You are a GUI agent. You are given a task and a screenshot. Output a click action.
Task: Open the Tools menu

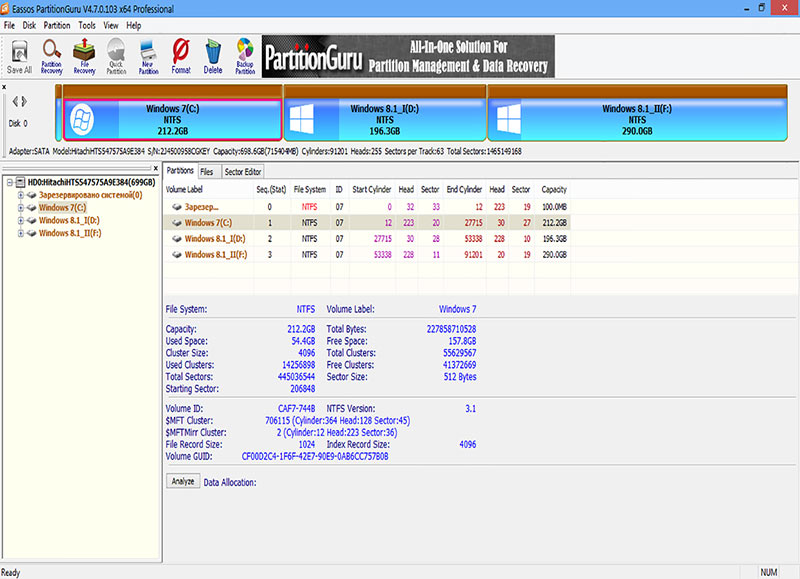click(x=87, y=26)
